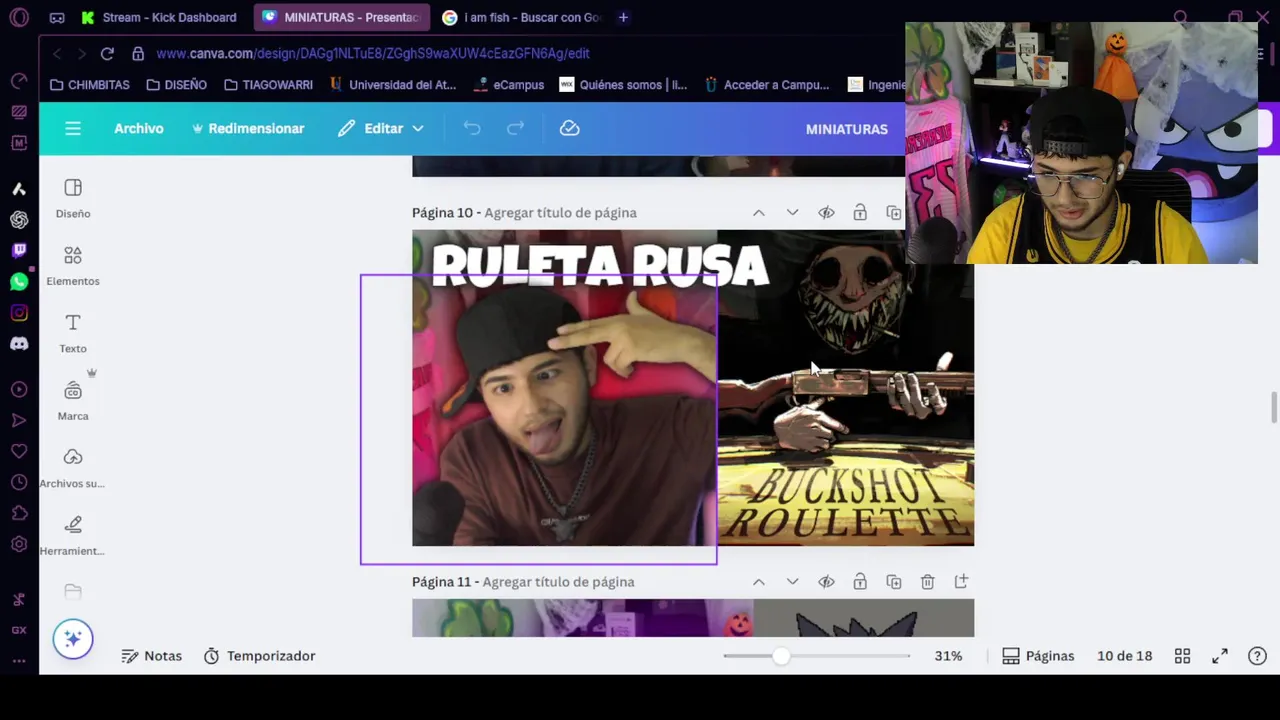
Task: Switch to grid view of pages
Action: tap(1182, 656)
